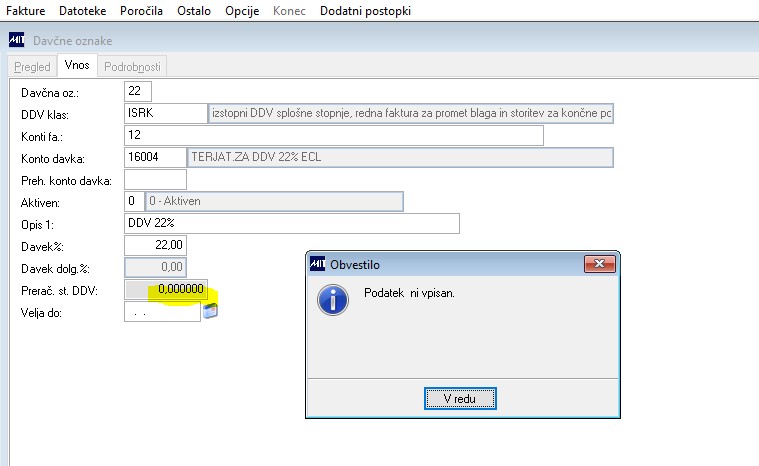This screenshot has height=466, width=759.
Task: Open the Poročila menu
Action: tap(141, 11)
